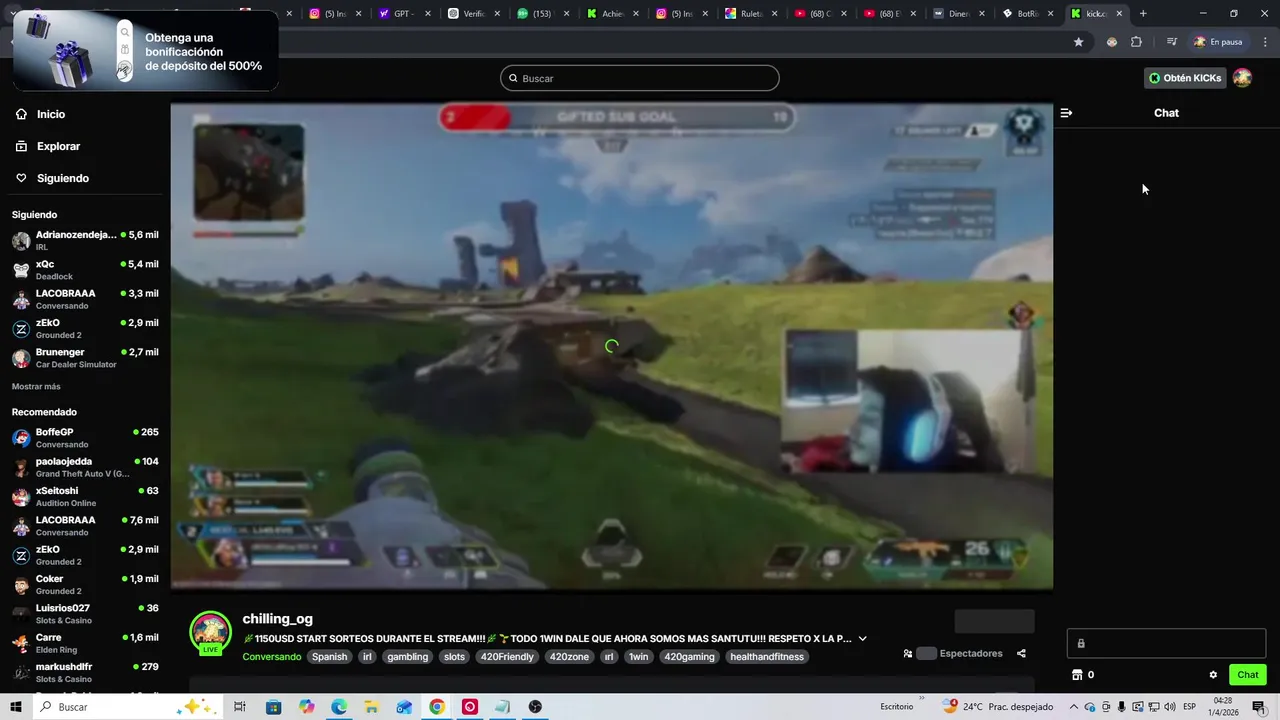Expand the stream title chevron
The height and width of the screenshot is (720, 1280).
863,639
